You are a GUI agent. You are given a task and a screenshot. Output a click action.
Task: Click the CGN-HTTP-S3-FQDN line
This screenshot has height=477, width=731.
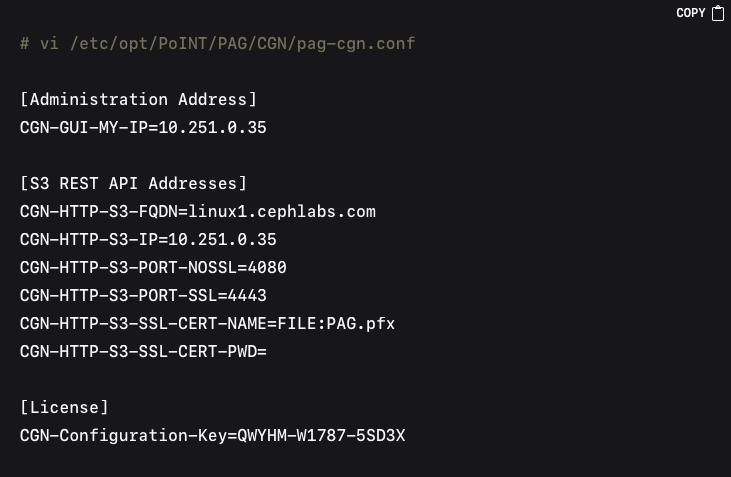point(198,211)
